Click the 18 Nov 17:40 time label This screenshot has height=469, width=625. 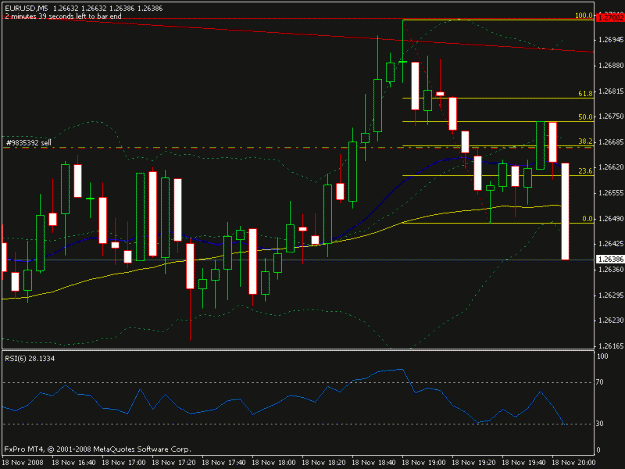coord(224,463)
